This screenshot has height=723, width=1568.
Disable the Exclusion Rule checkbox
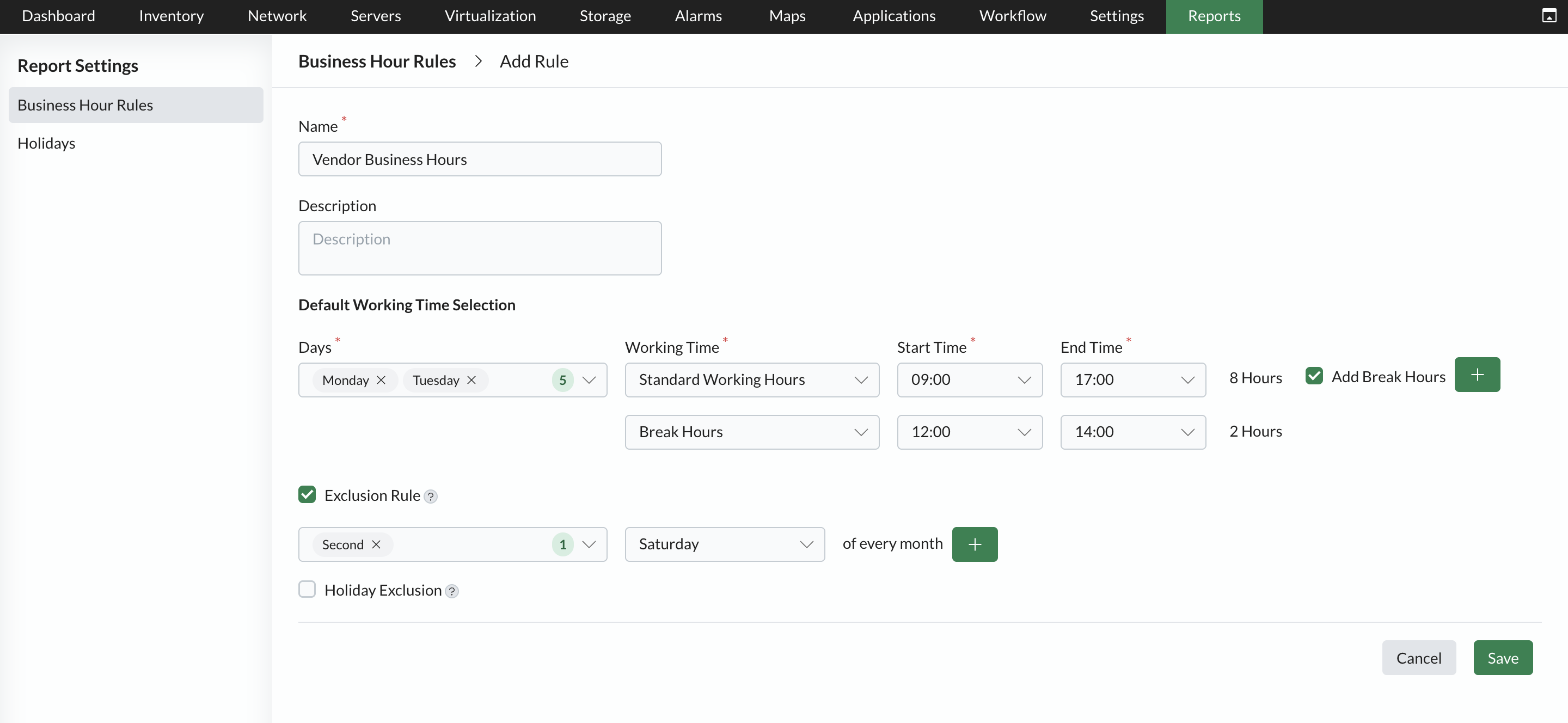(307, 494)
